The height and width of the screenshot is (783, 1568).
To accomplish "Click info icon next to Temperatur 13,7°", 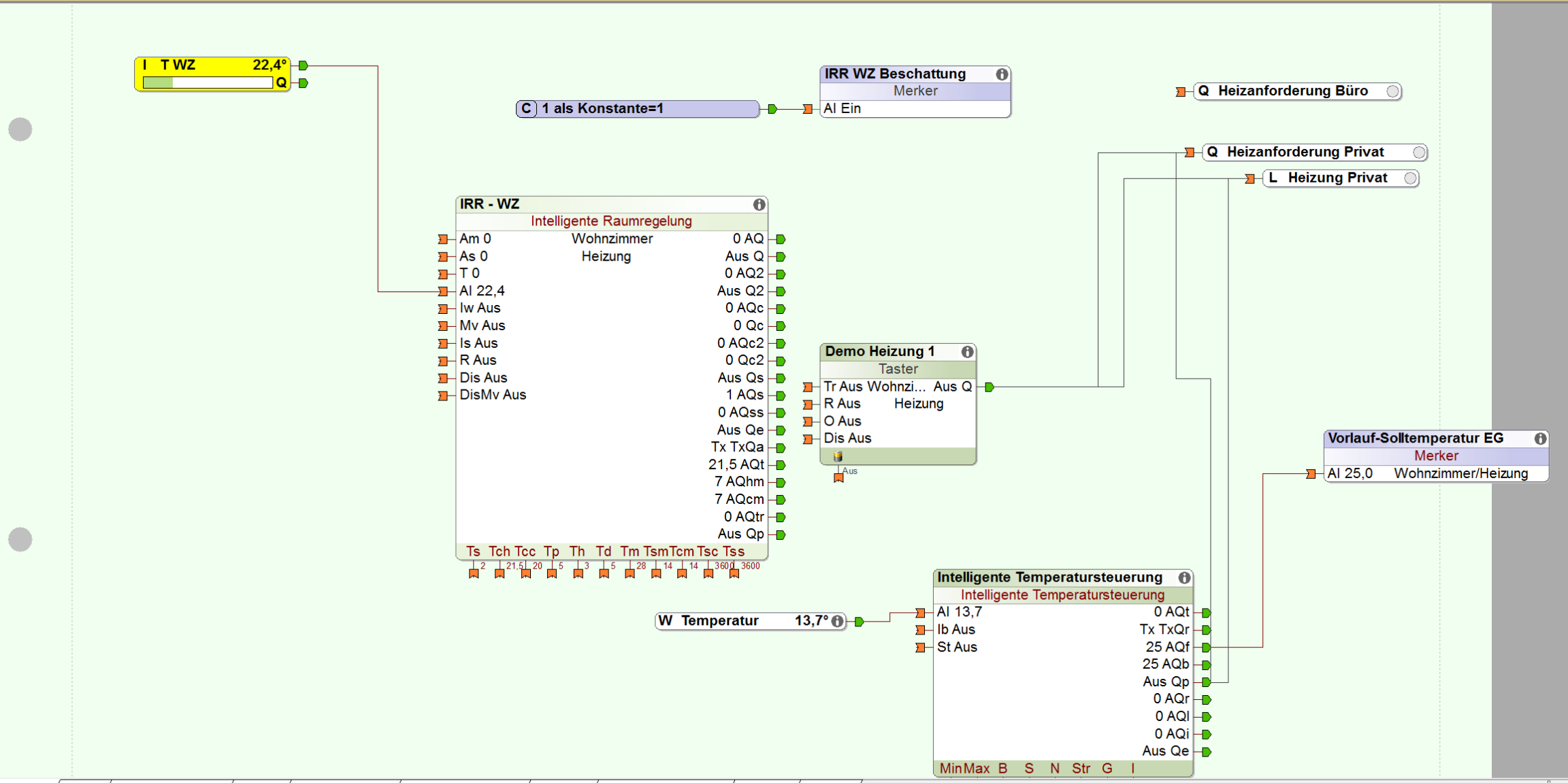I will [838, 621].
